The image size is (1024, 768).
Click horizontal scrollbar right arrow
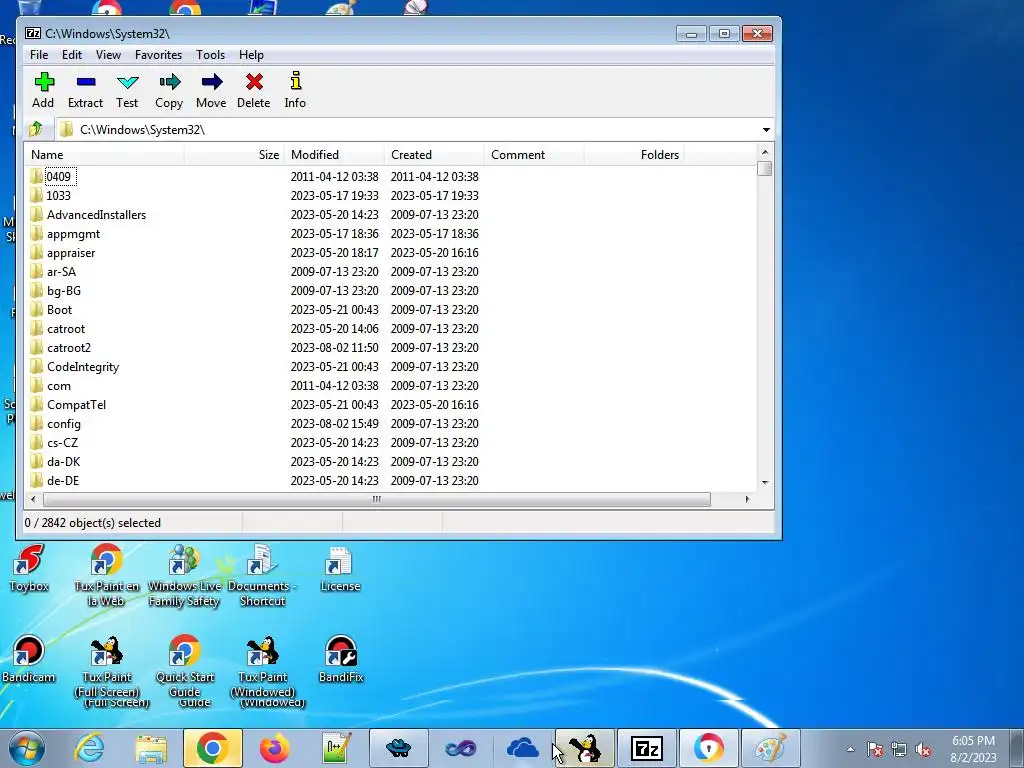click(747, 500)
